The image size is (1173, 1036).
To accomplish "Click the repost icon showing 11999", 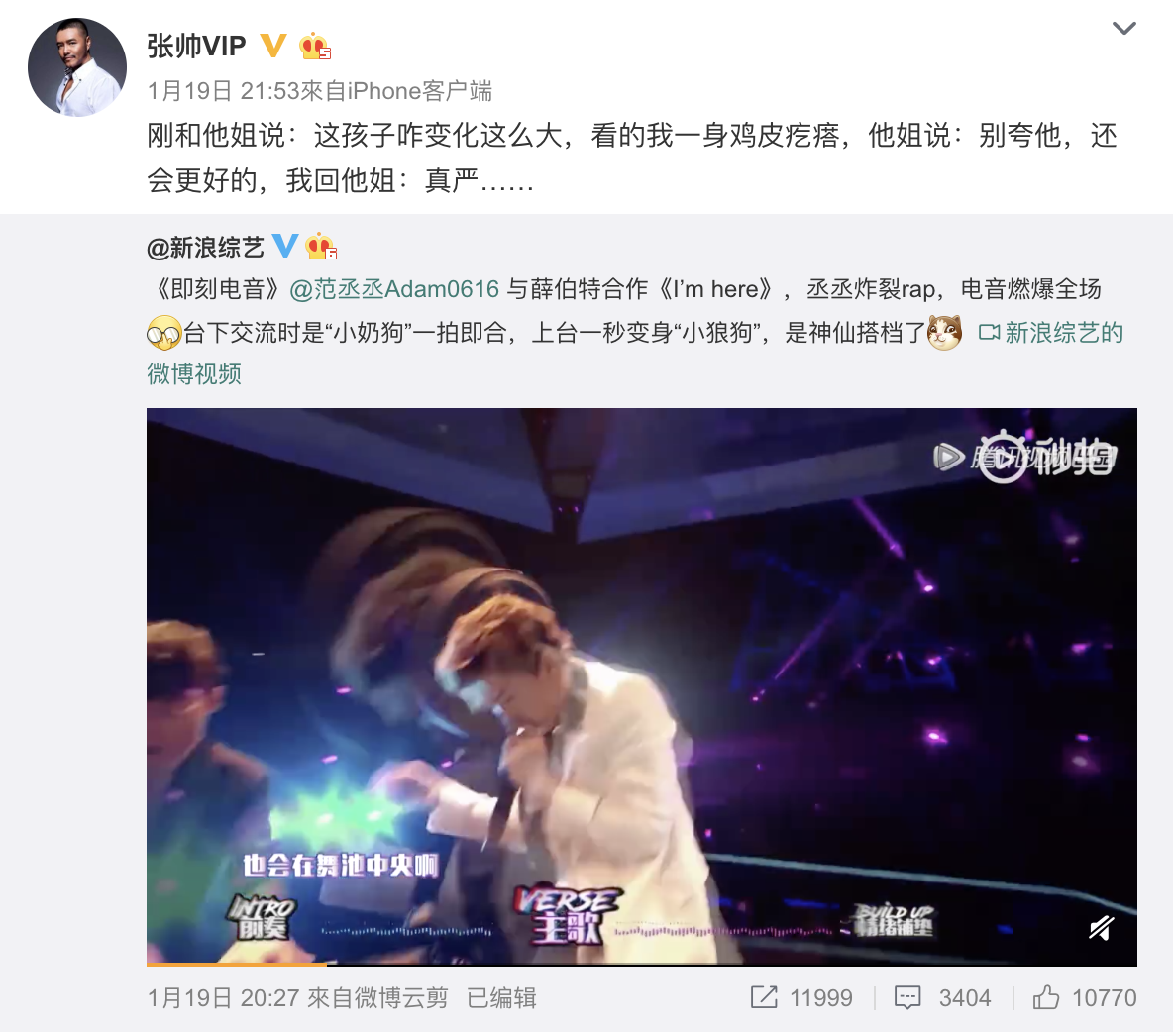I will pyautogui.click(x=764, y=997).
